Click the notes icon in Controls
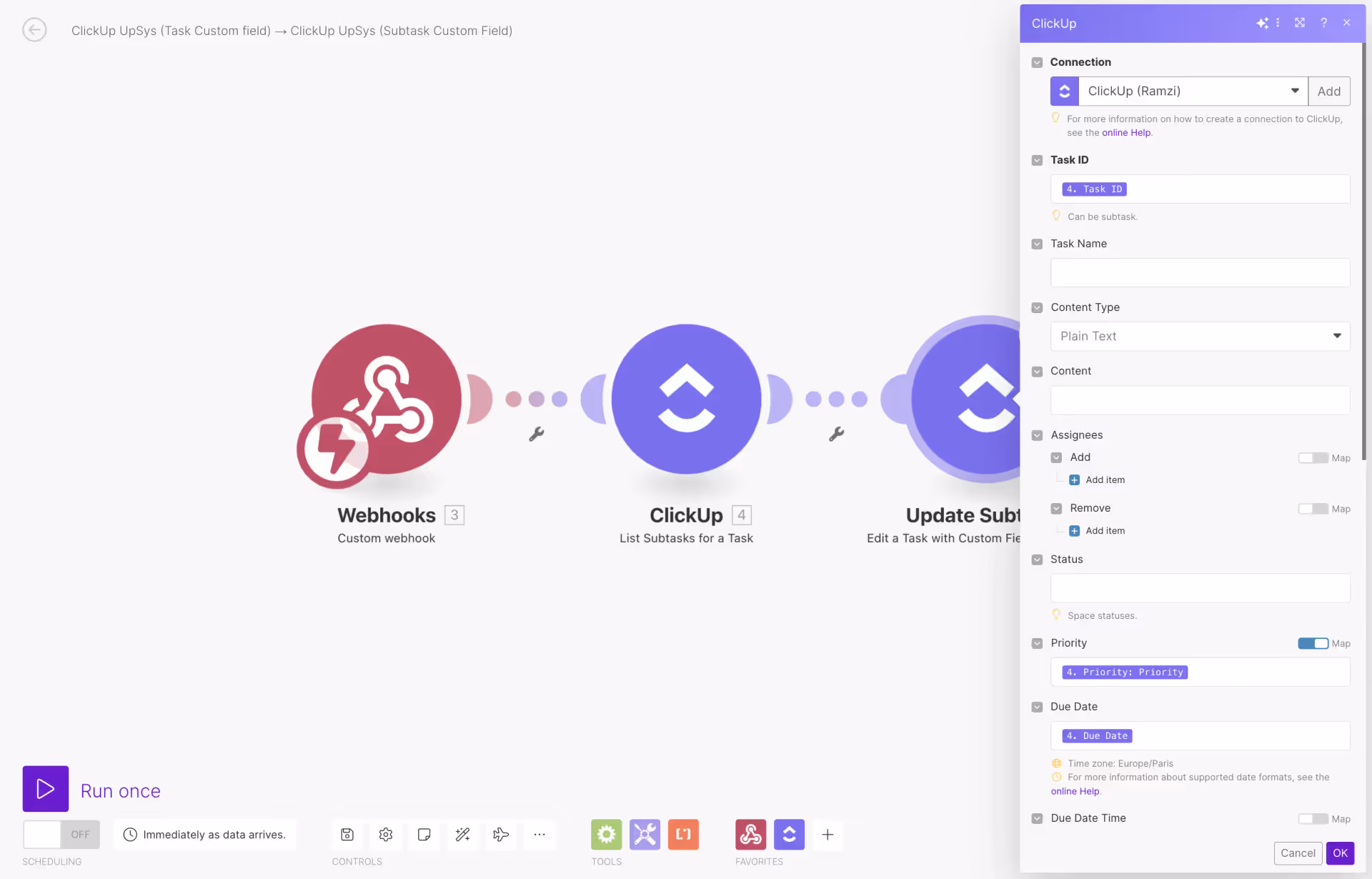The image size is (1372, 879). coord(424,834)
